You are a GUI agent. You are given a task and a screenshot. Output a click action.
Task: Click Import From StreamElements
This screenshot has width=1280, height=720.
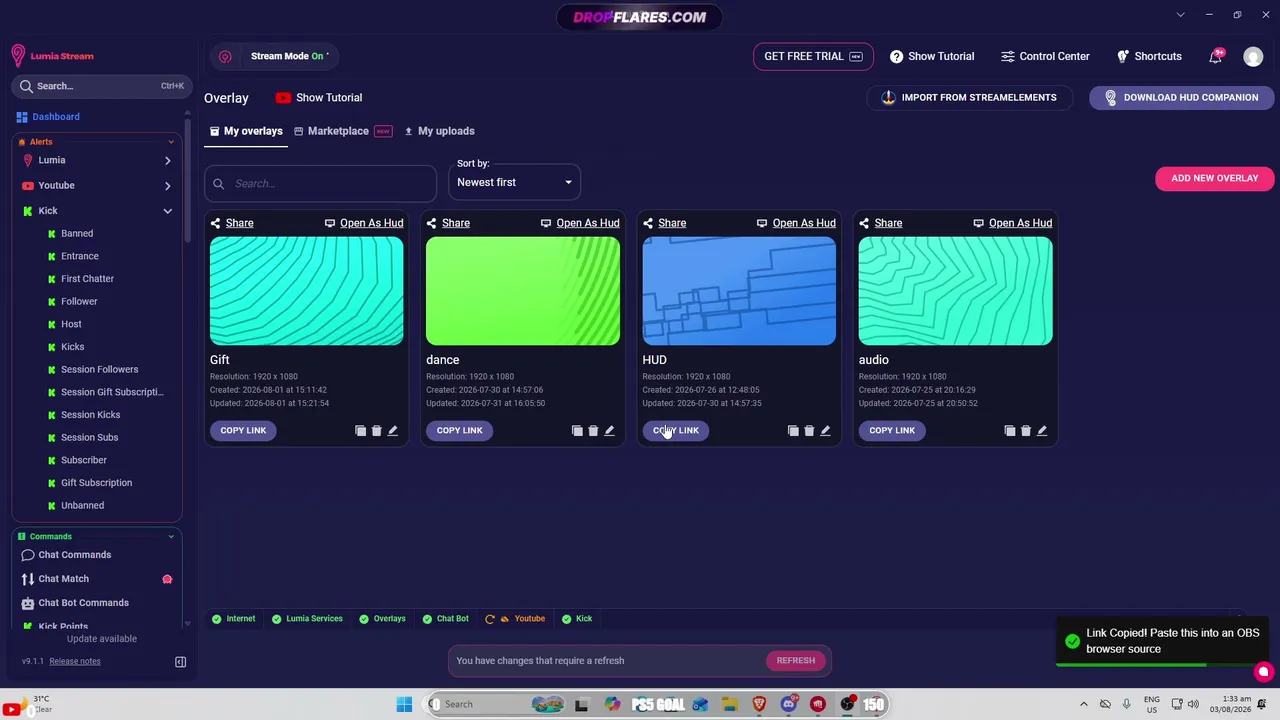(968, 98)
